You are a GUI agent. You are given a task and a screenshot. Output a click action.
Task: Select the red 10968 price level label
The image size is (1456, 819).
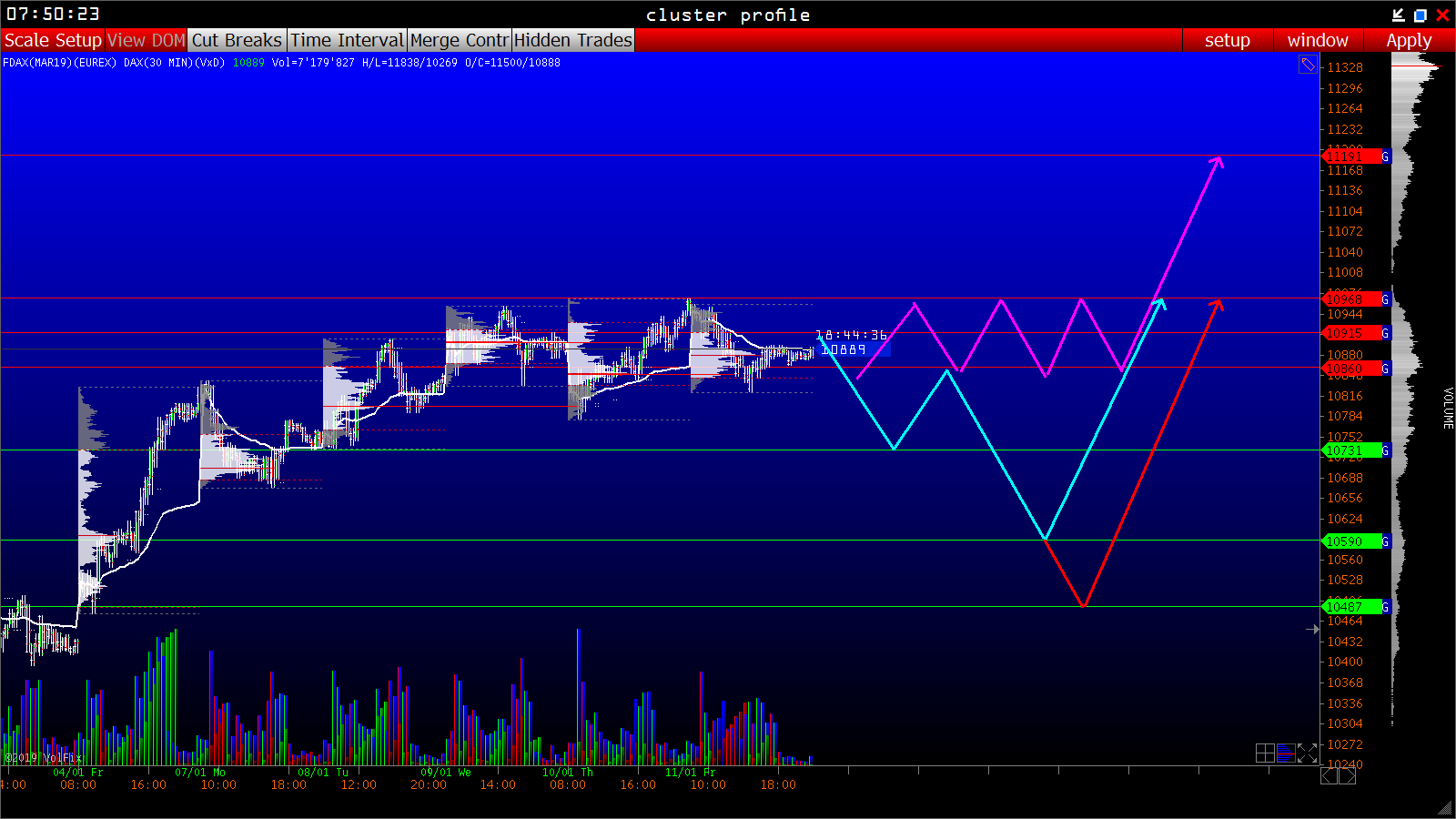tap(1351, 299)
